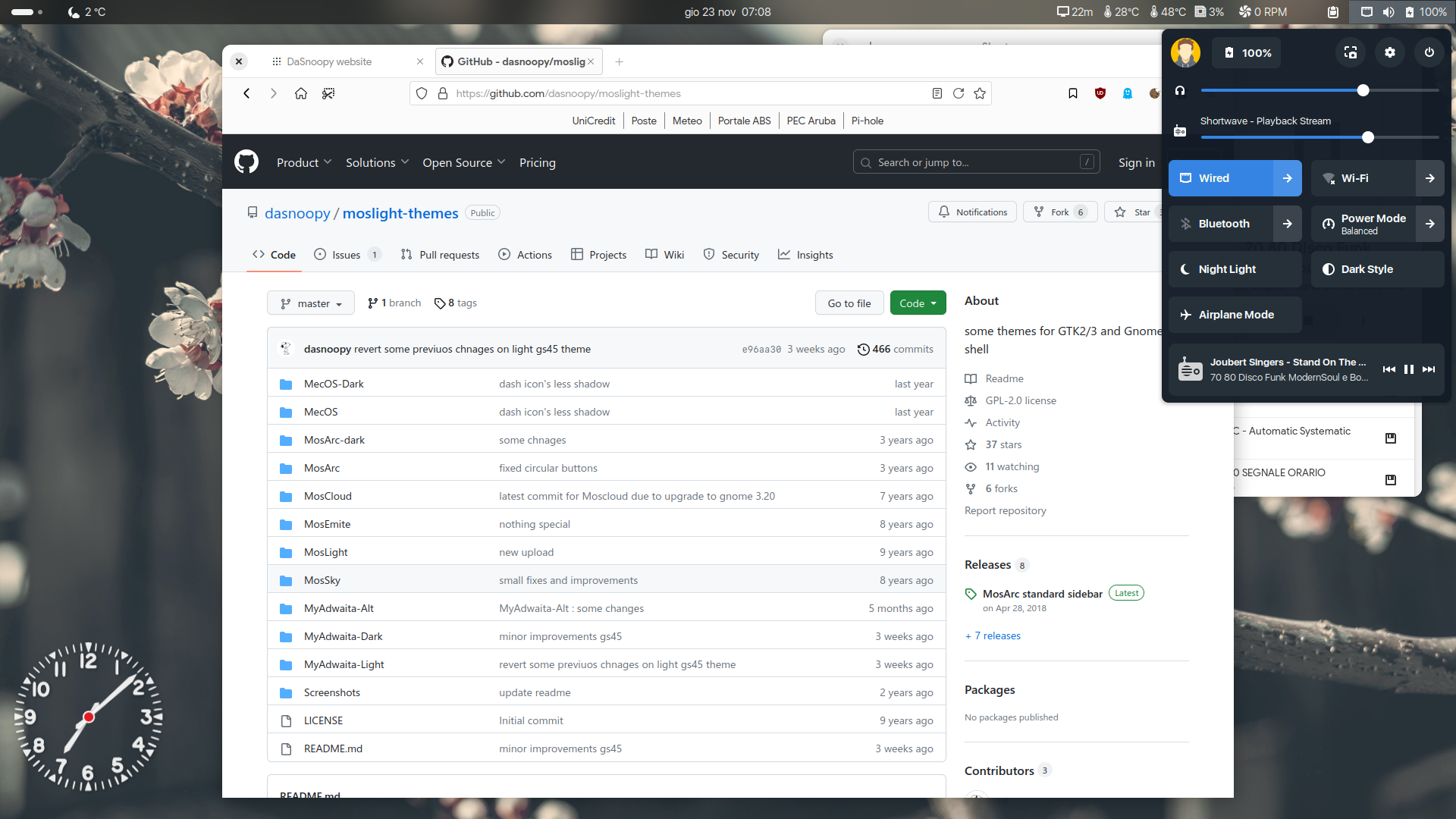Toggle Bluetooth on
The height and width of the screenshot is (819, 1456).
tap(1221, 224)
